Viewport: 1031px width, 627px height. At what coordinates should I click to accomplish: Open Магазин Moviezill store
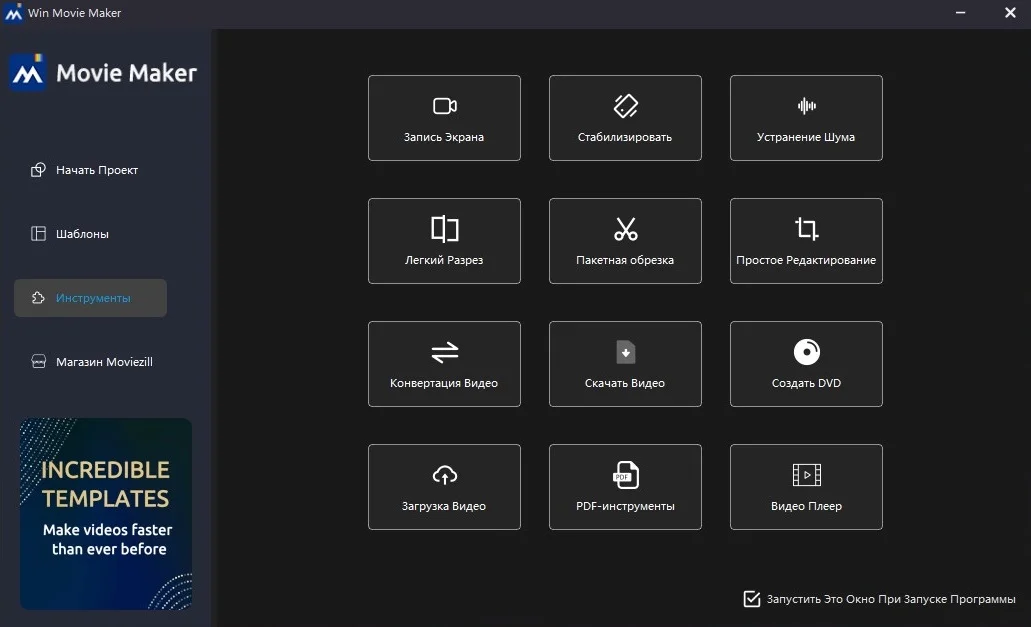(90, 361)
